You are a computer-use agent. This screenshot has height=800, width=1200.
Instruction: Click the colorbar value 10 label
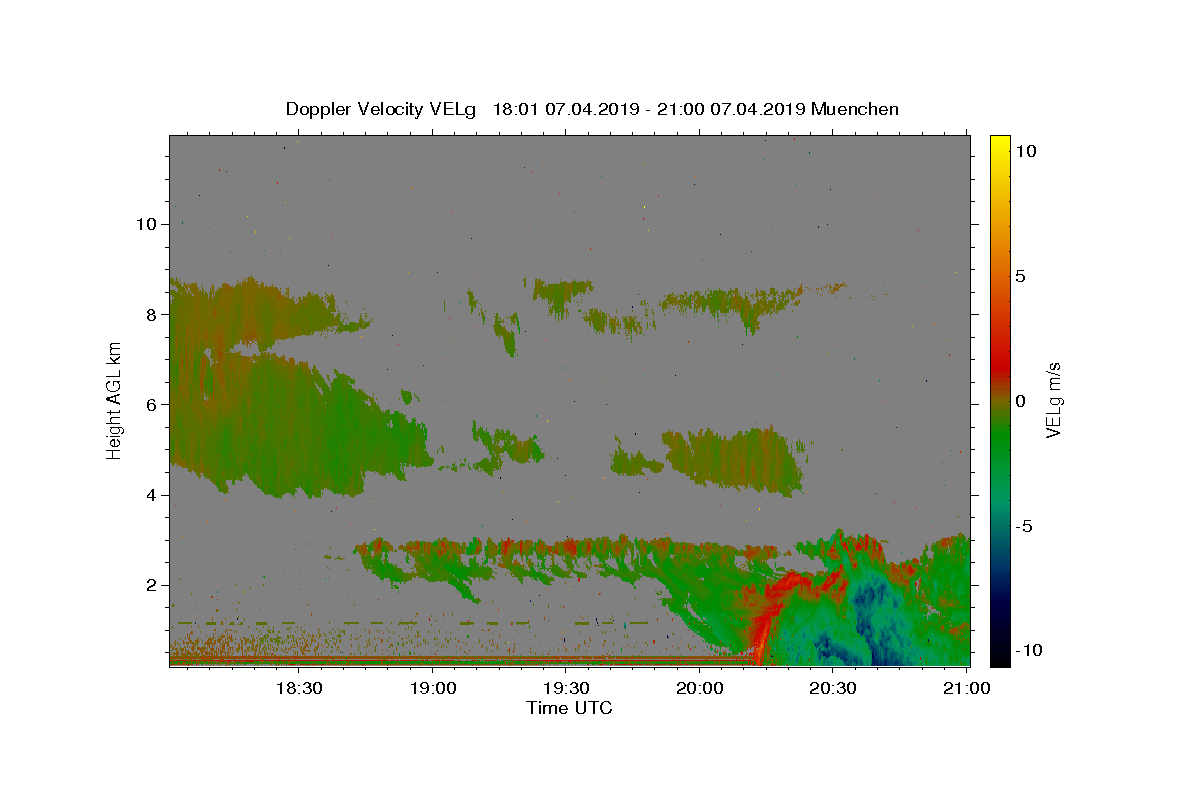[x=1025, y=151]
